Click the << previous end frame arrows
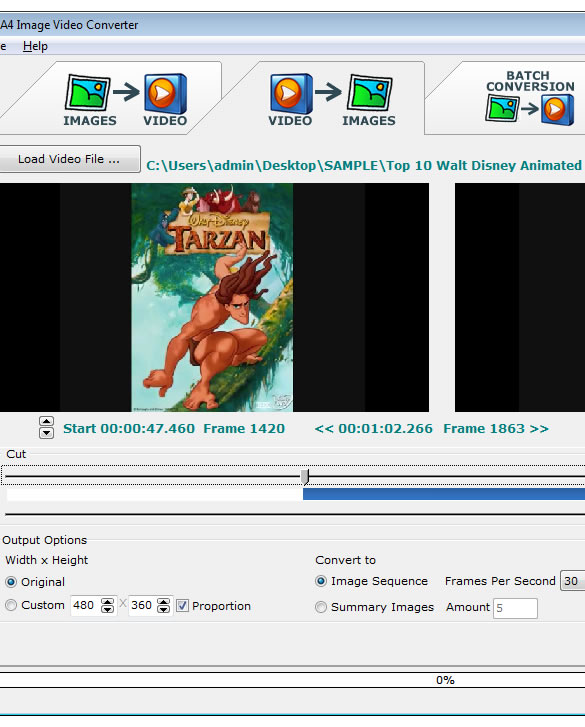 tap(324, 428)
